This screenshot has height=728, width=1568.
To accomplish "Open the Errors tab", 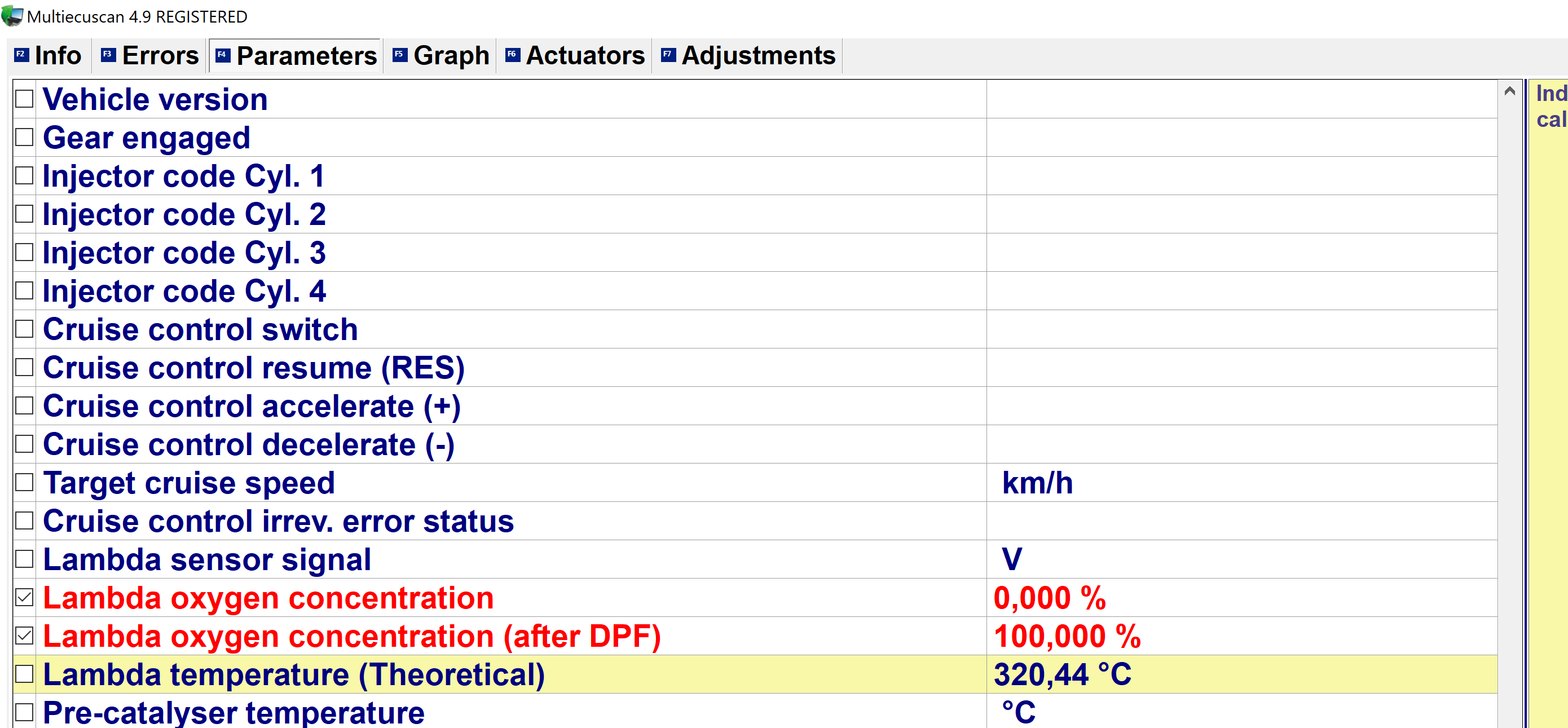I will [x=160, y=55].
